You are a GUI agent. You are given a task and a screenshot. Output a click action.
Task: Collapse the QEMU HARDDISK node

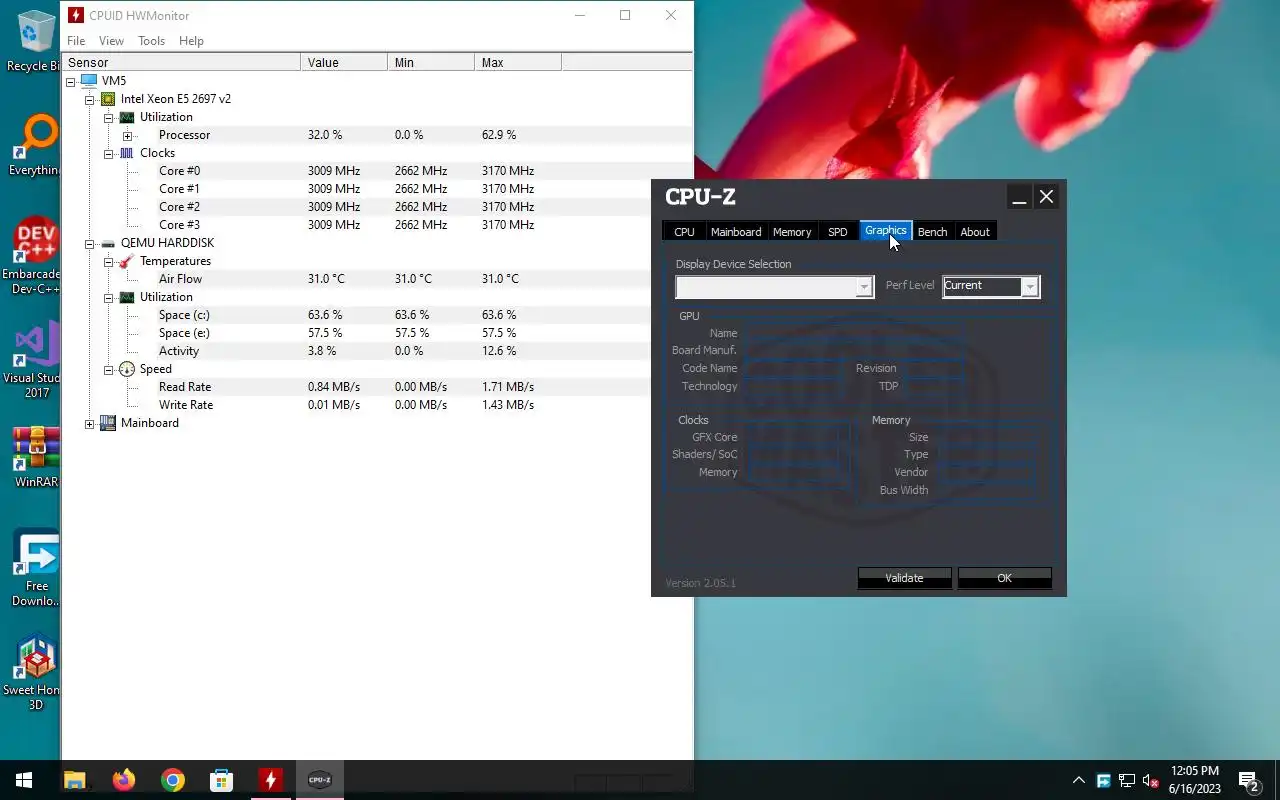pos(90,243)
